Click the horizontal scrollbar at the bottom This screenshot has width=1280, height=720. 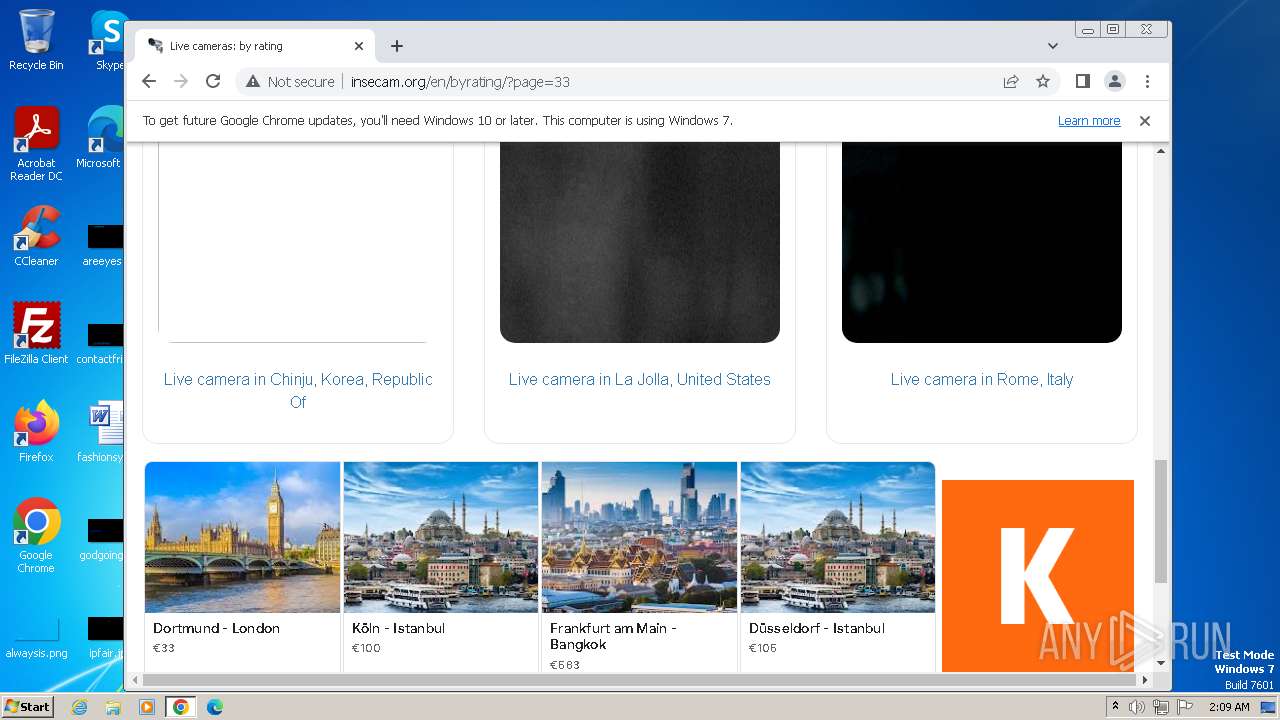pyautogui.click(x=640, y=680)
